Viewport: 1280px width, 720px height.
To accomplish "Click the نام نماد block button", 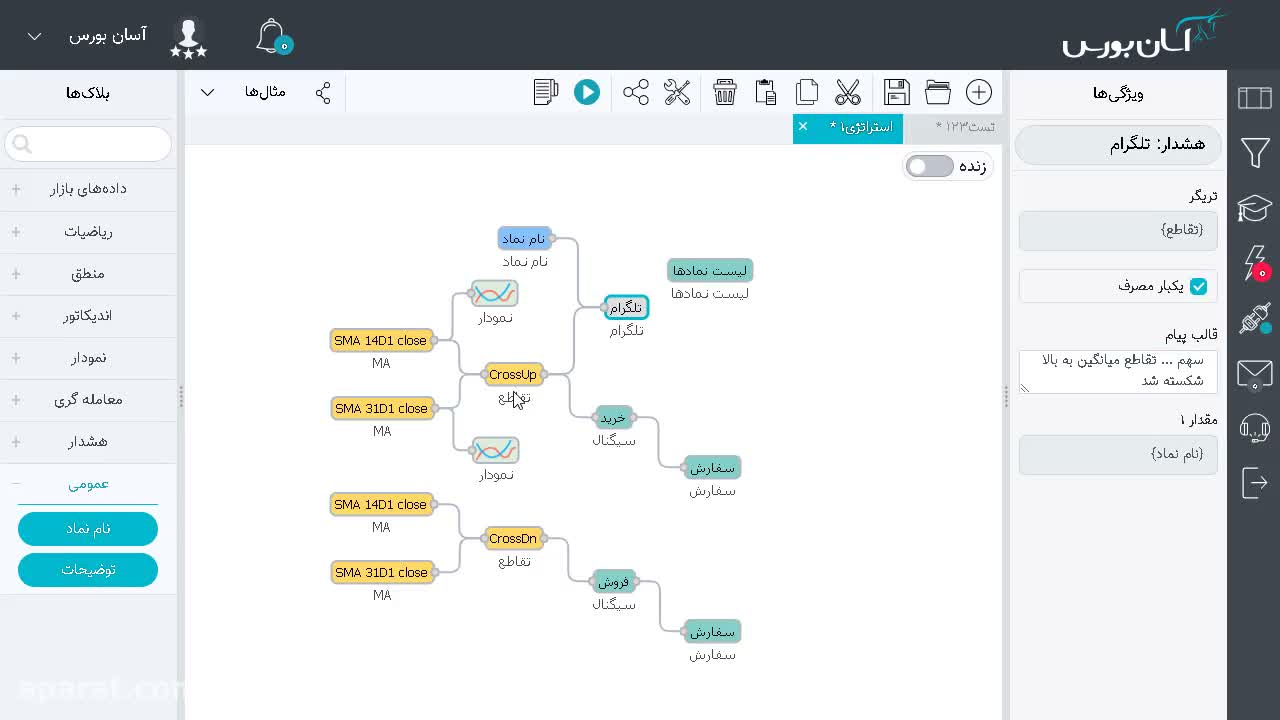I will pyautogui.click(x=88, y=528).
